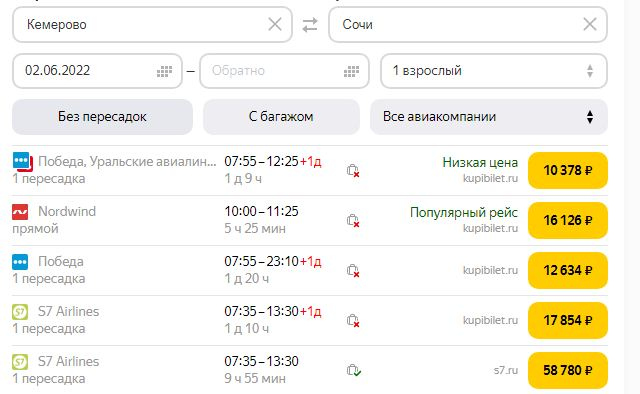
Task: Click S7 logo in 17 854 ₽ row
Action: point(20,312)
